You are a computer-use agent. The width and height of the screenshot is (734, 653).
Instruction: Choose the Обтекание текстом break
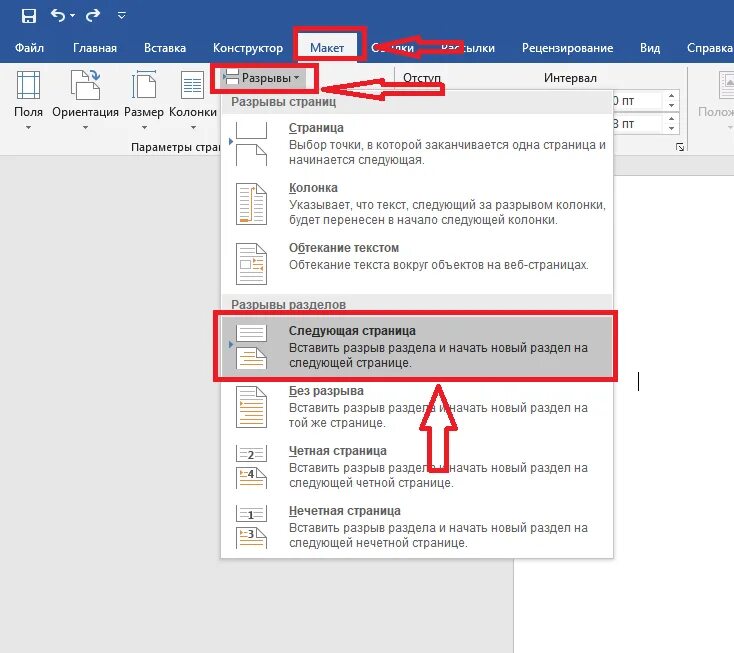pyautogui.click(x=417, y=263)
